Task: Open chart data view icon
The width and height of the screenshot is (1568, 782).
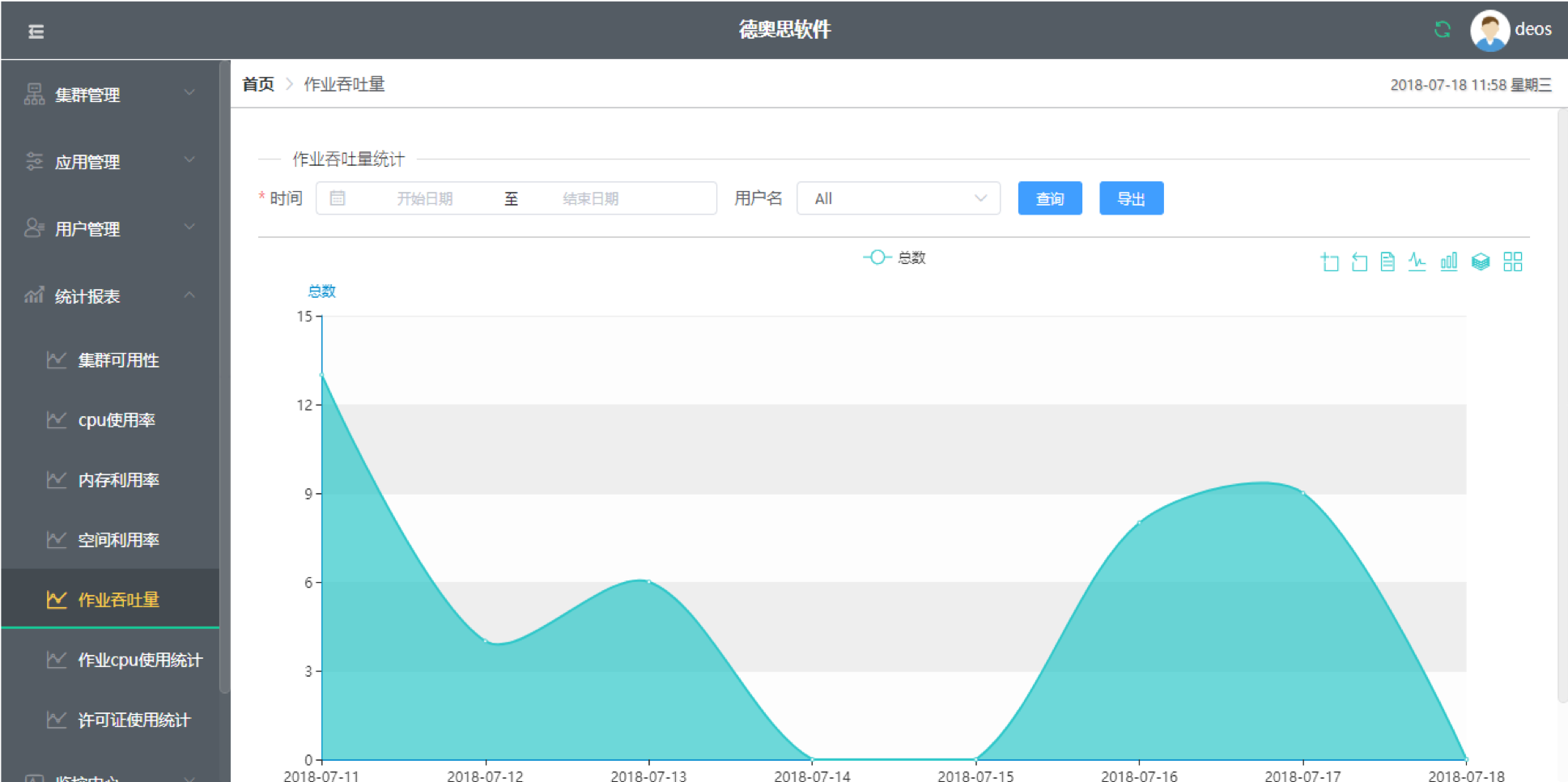Action: coord(1387,261)
